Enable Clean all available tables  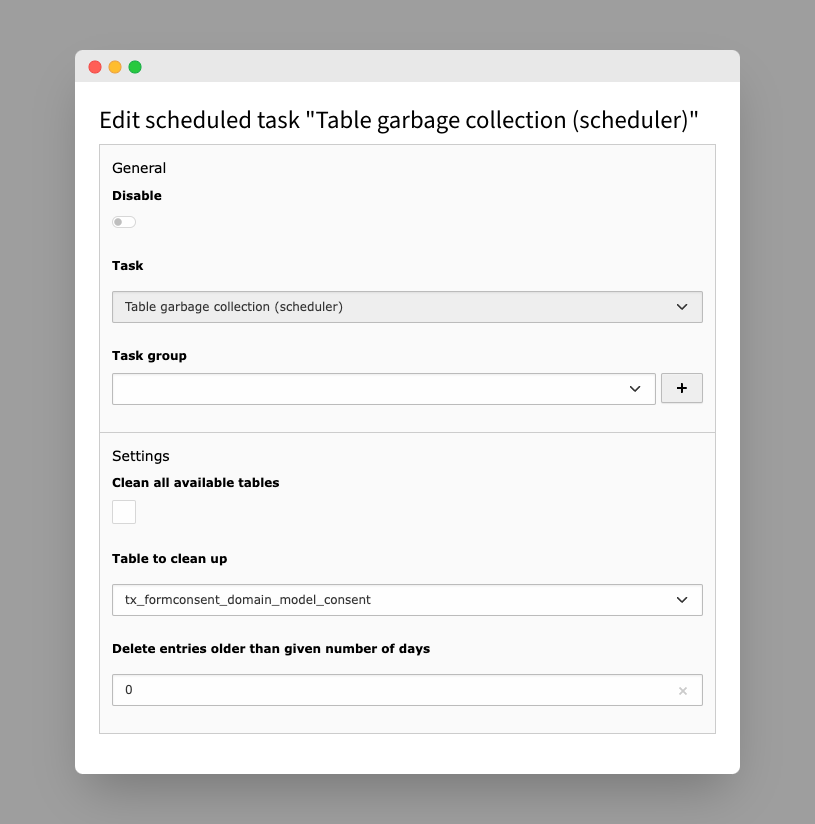(124, 511)
